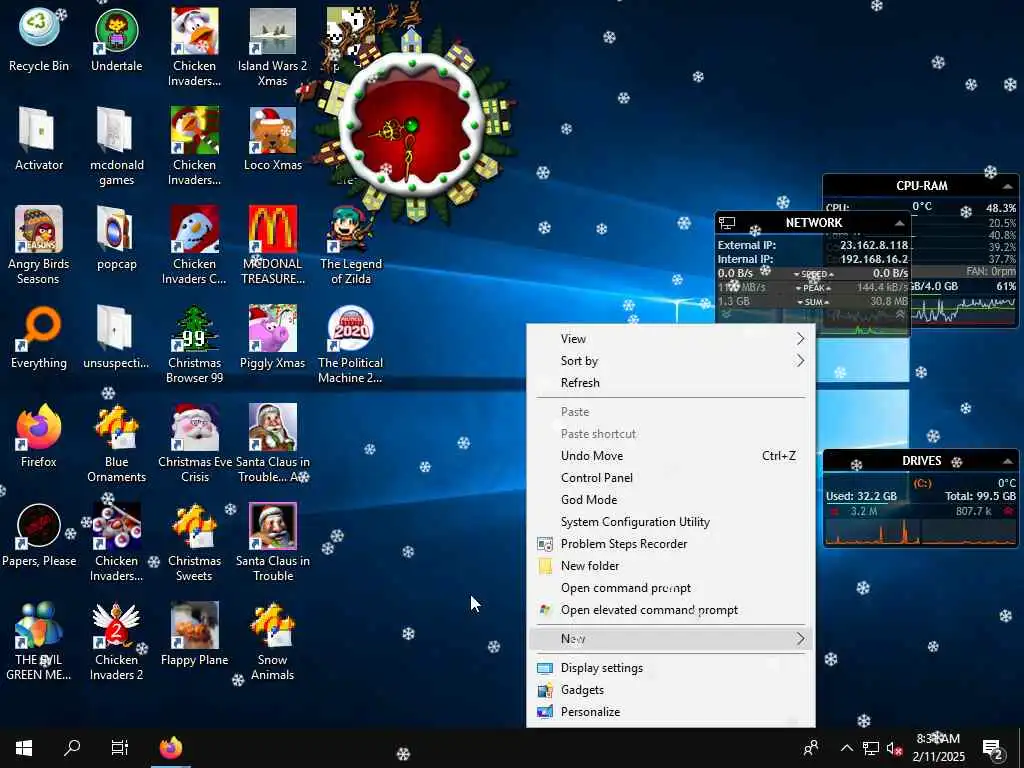1024x768 pixels.
Task: Select the Piggly Xmas shortcut
Action: (272, 338)
